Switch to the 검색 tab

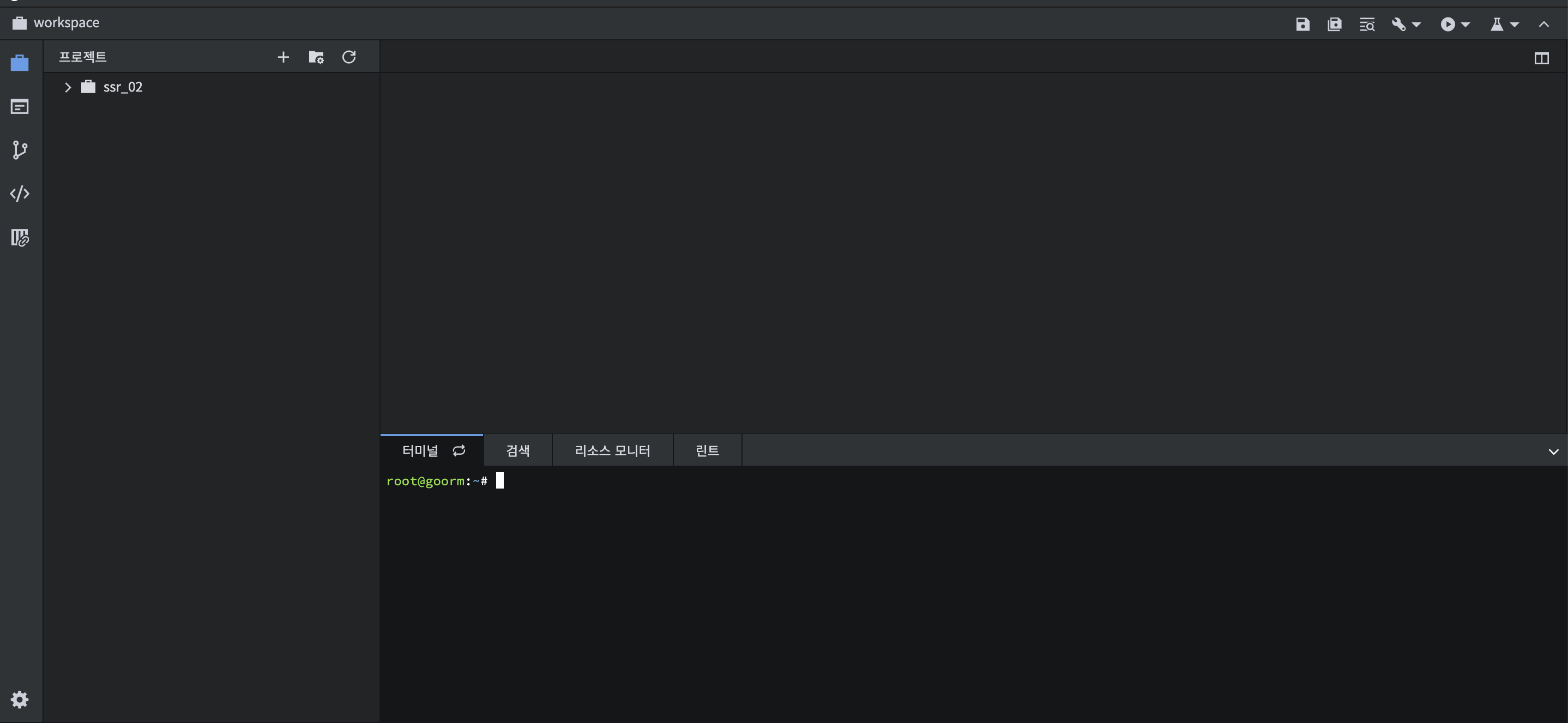(518, 450)
